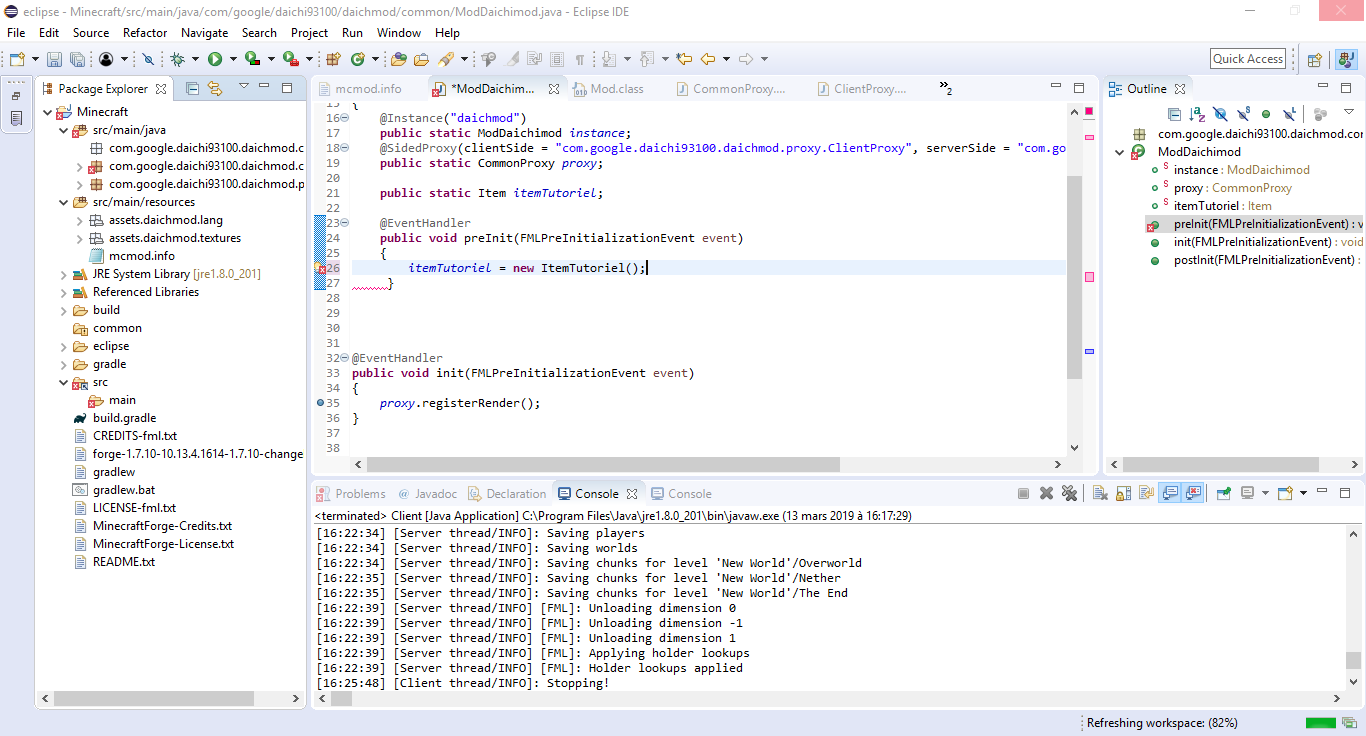
Task: Click the green workspace refresh progress bar
Action: (x=1320, y=723)
